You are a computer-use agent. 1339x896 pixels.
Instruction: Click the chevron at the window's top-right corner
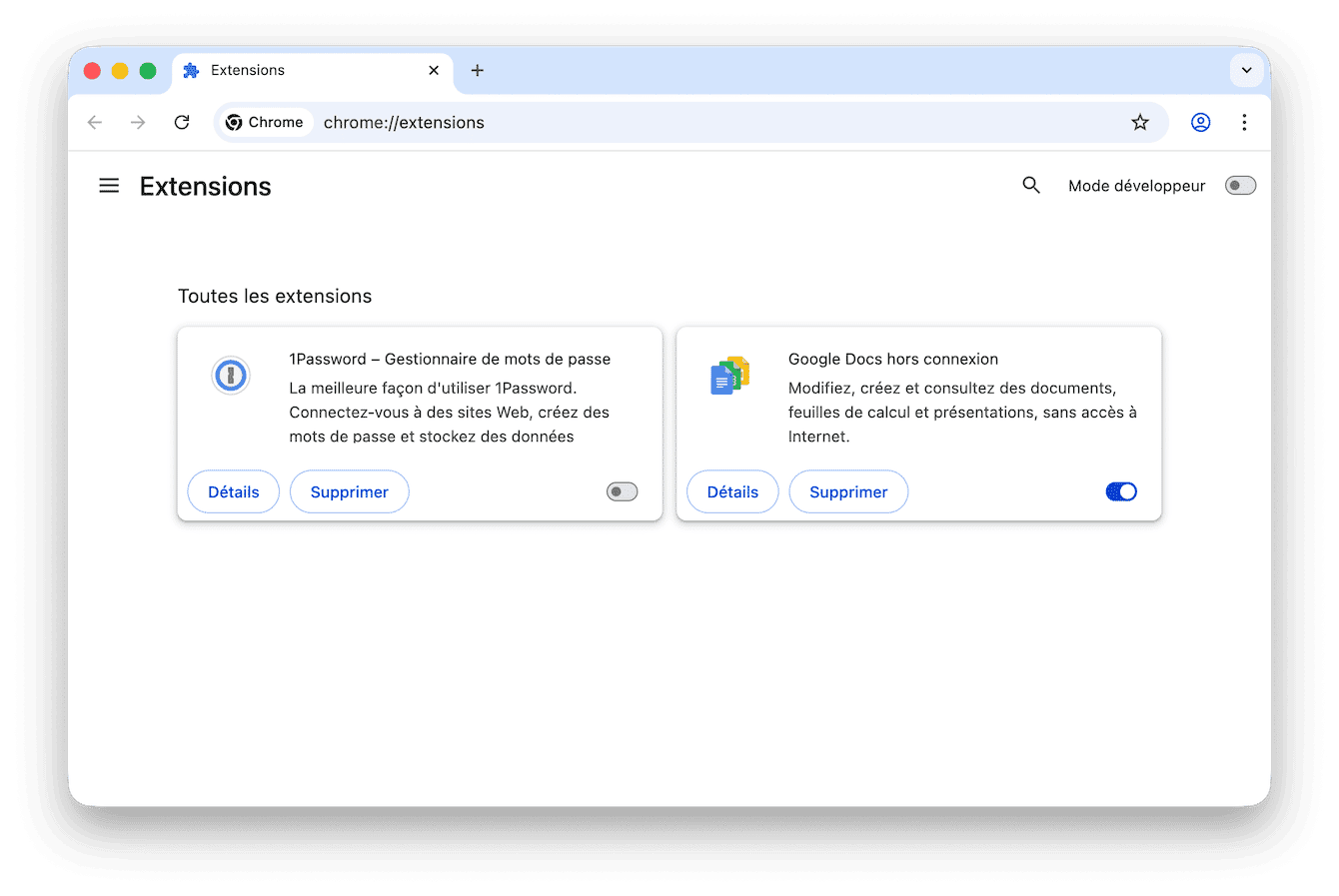[1246, 70]
